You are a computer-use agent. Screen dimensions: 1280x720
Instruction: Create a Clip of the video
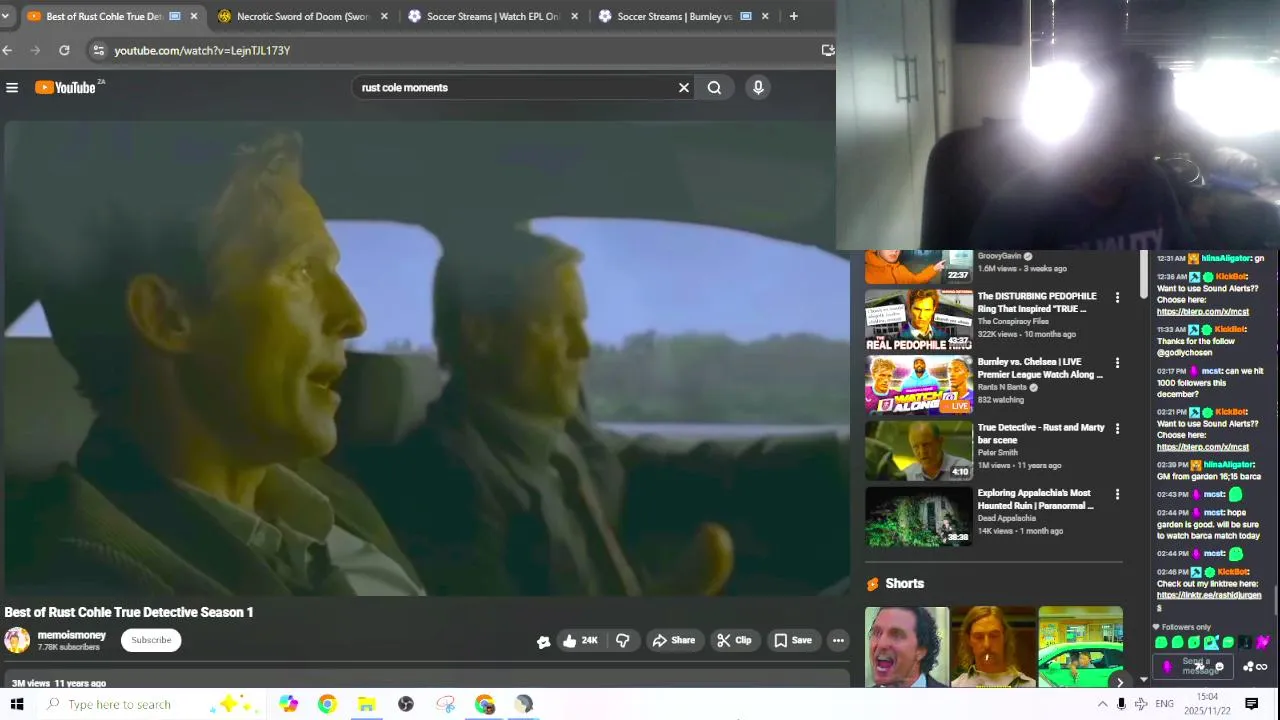tap(734, 640)
